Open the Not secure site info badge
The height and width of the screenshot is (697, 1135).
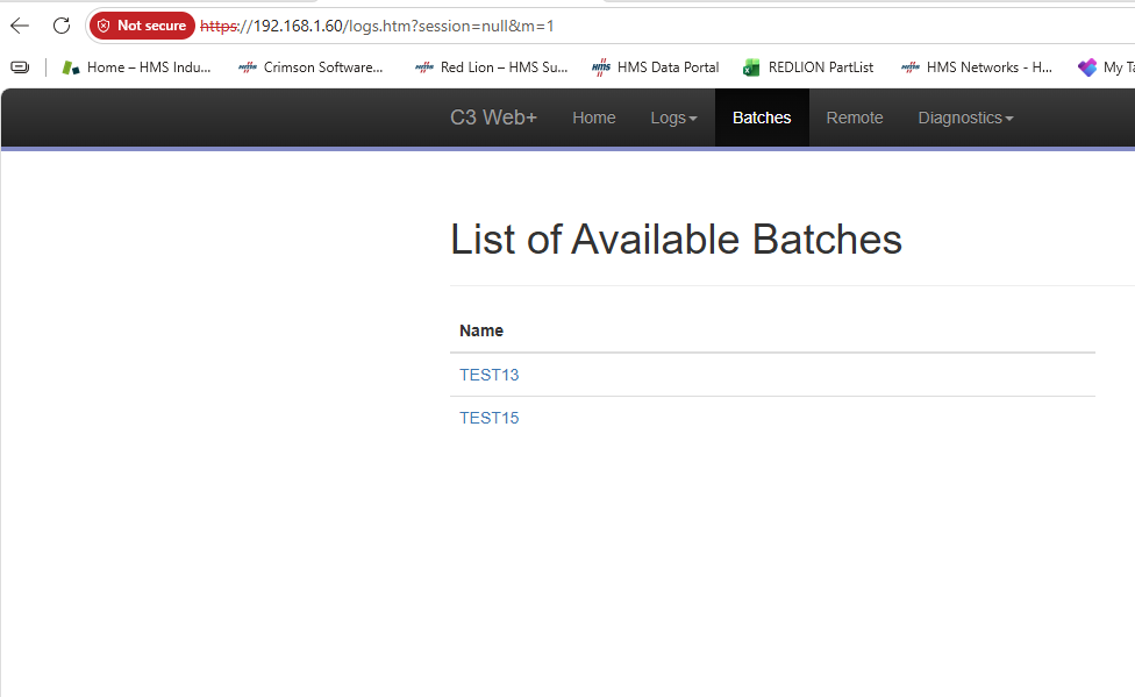coord(142,26)
